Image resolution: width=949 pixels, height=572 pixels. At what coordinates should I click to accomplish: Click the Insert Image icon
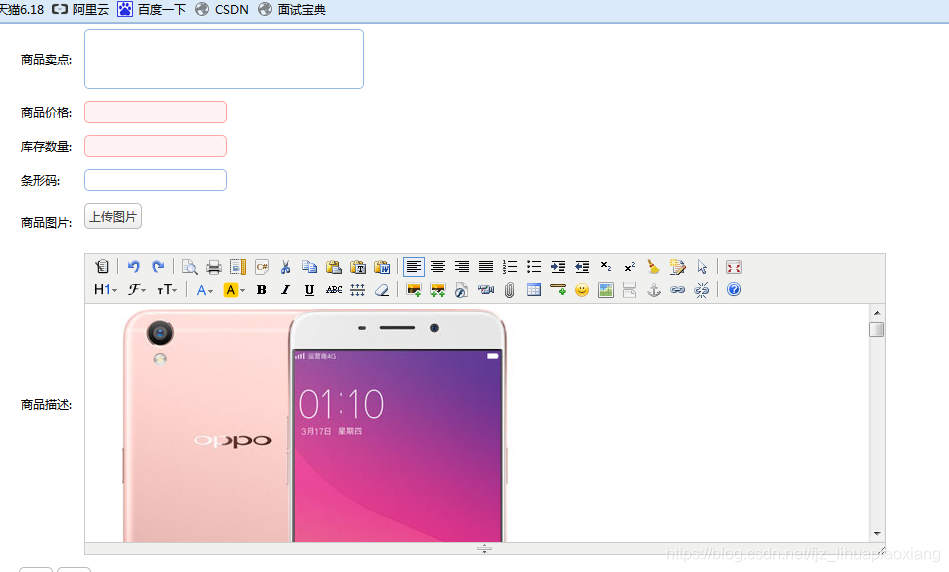(x=414, y=289)
